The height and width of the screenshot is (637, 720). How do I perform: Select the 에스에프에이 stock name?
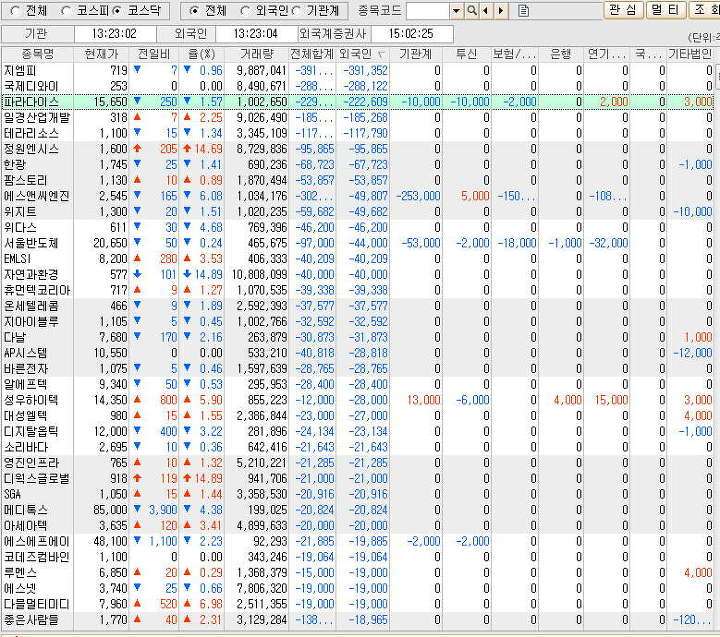point(37,541)
